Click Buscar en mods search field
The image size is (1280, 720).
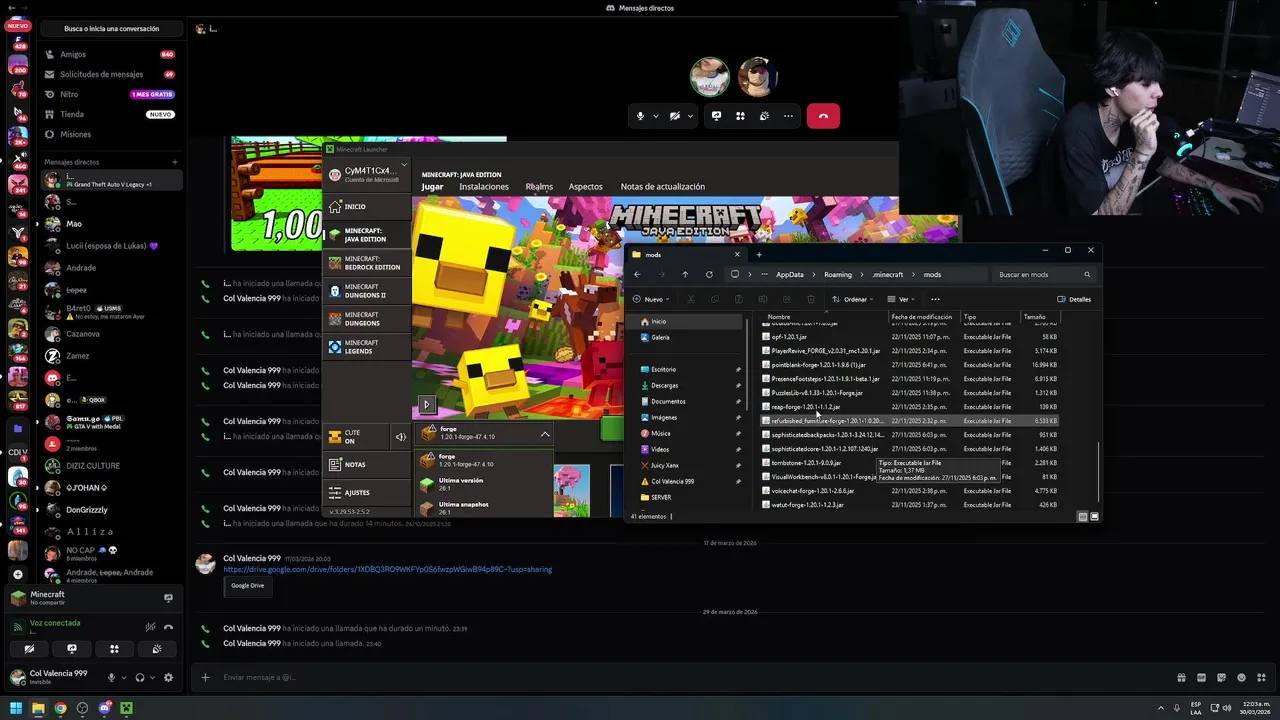click(x=1045, y=274)
